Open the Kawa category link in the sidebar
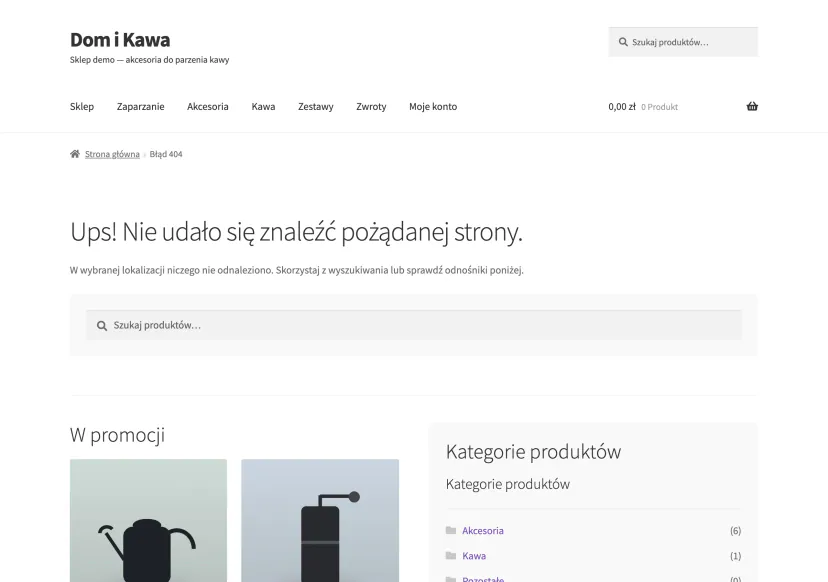This screenshot has width=828, height=582. 474,556
